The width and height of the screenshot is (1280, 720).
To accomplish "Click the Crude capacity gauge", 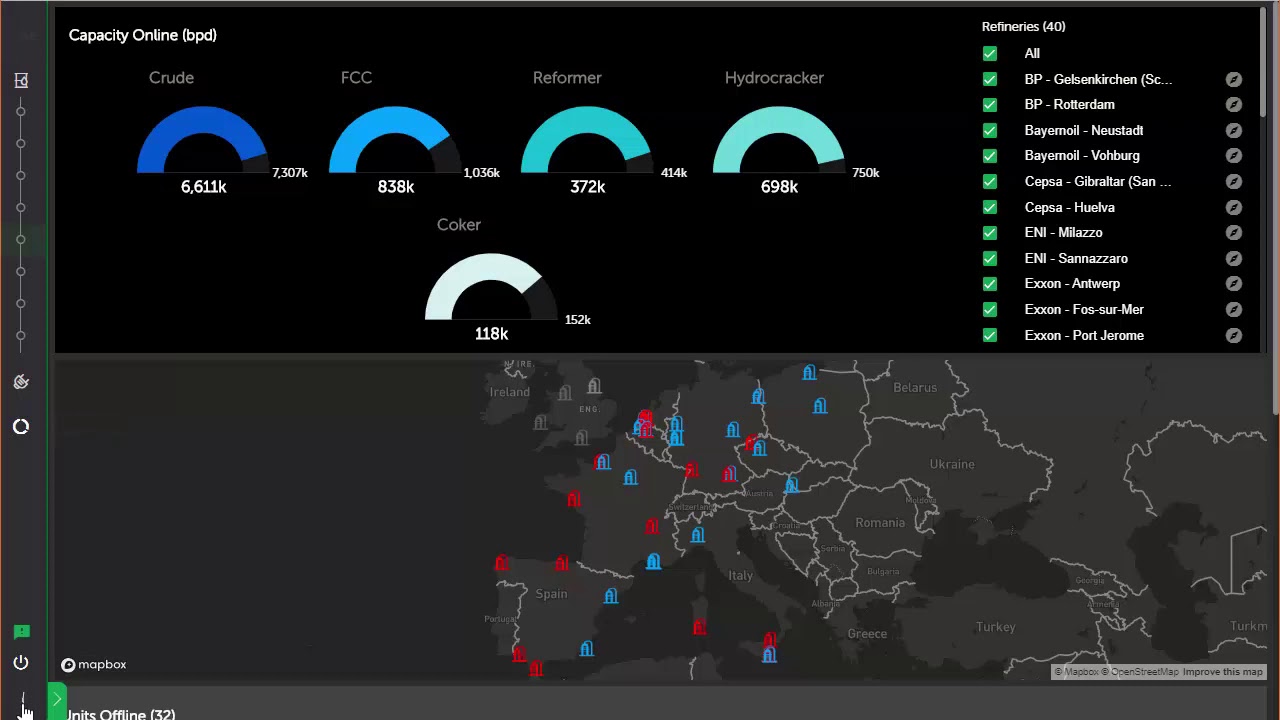I will tap(202, 140).
